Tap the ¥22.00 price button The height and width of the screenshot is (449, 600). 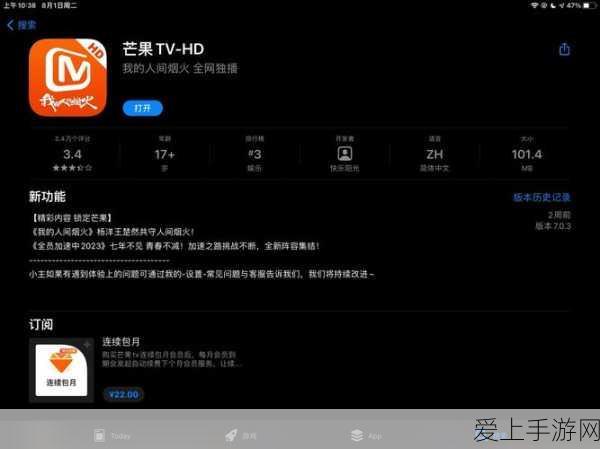[123, 394]
